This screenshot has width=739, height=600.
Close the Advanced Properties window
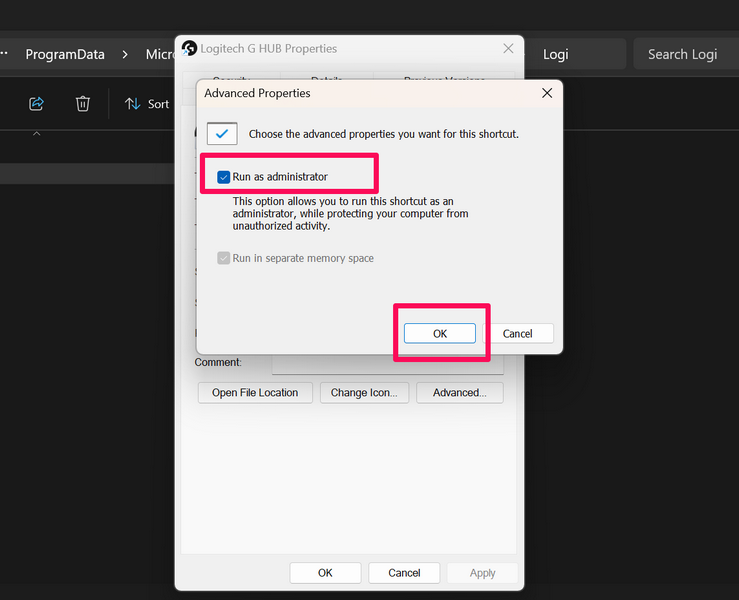pyautogui.click(x=546, y=93)
